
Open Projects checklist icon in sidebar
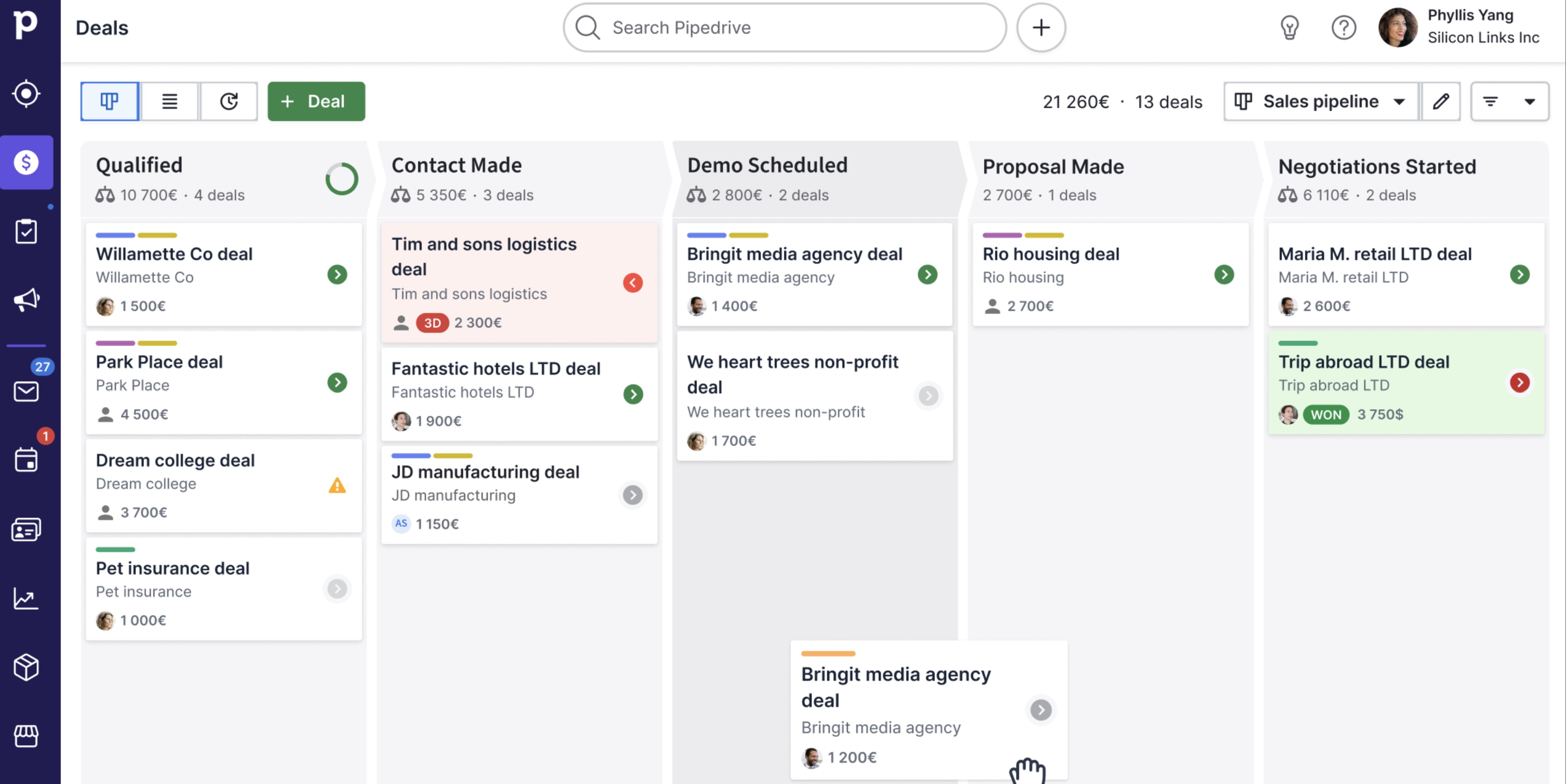[x=26, y=232]
